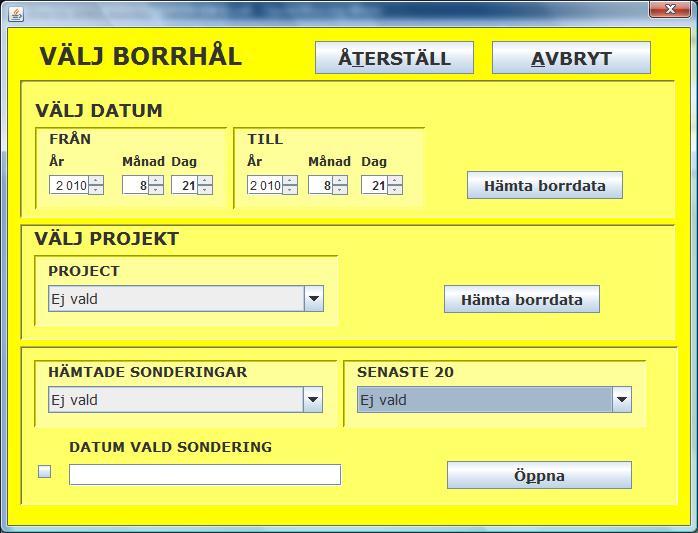Increase the FRÅN Månad spinner value
698x533 pixels.
click(x=156, y=180)
